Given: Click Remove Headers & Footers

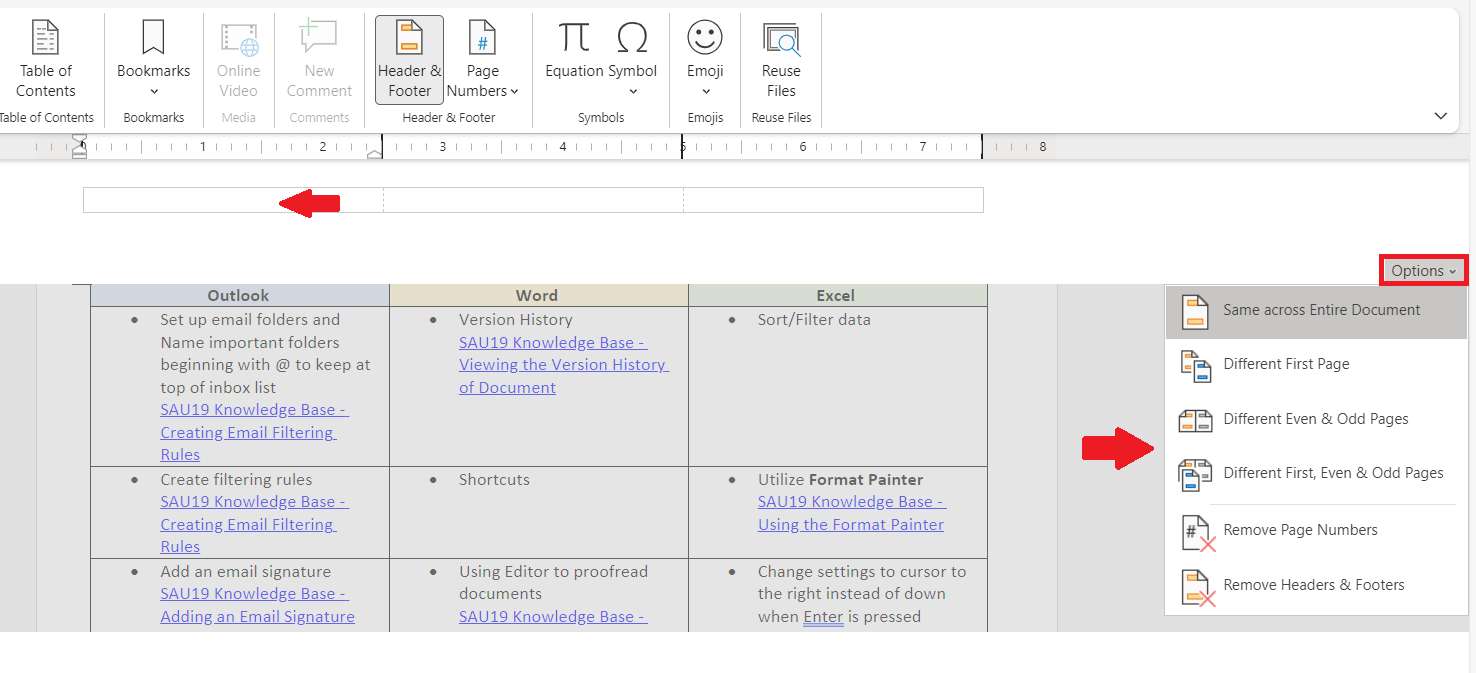Looking at the screenshot, I should tap(1316, 586).
